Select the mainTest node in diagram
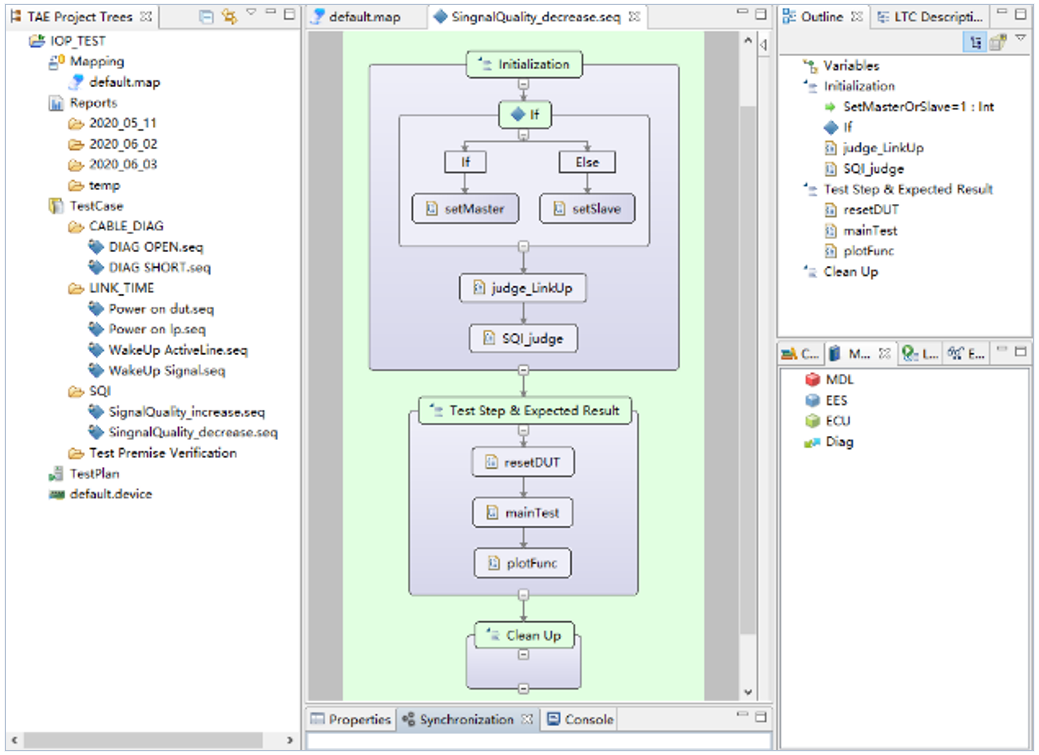 point(523,512)
